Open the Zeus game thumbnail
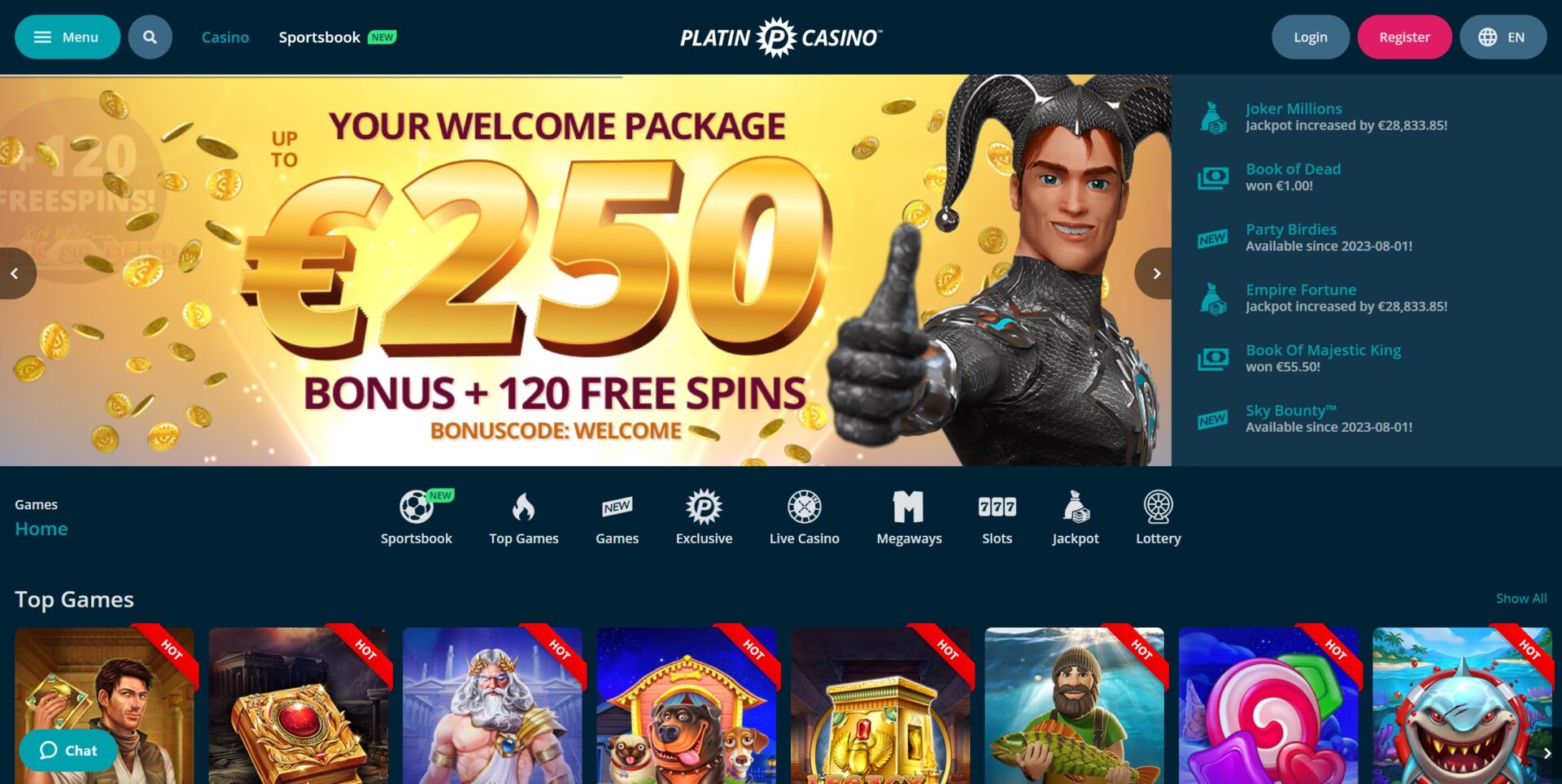 click(492, 705)
